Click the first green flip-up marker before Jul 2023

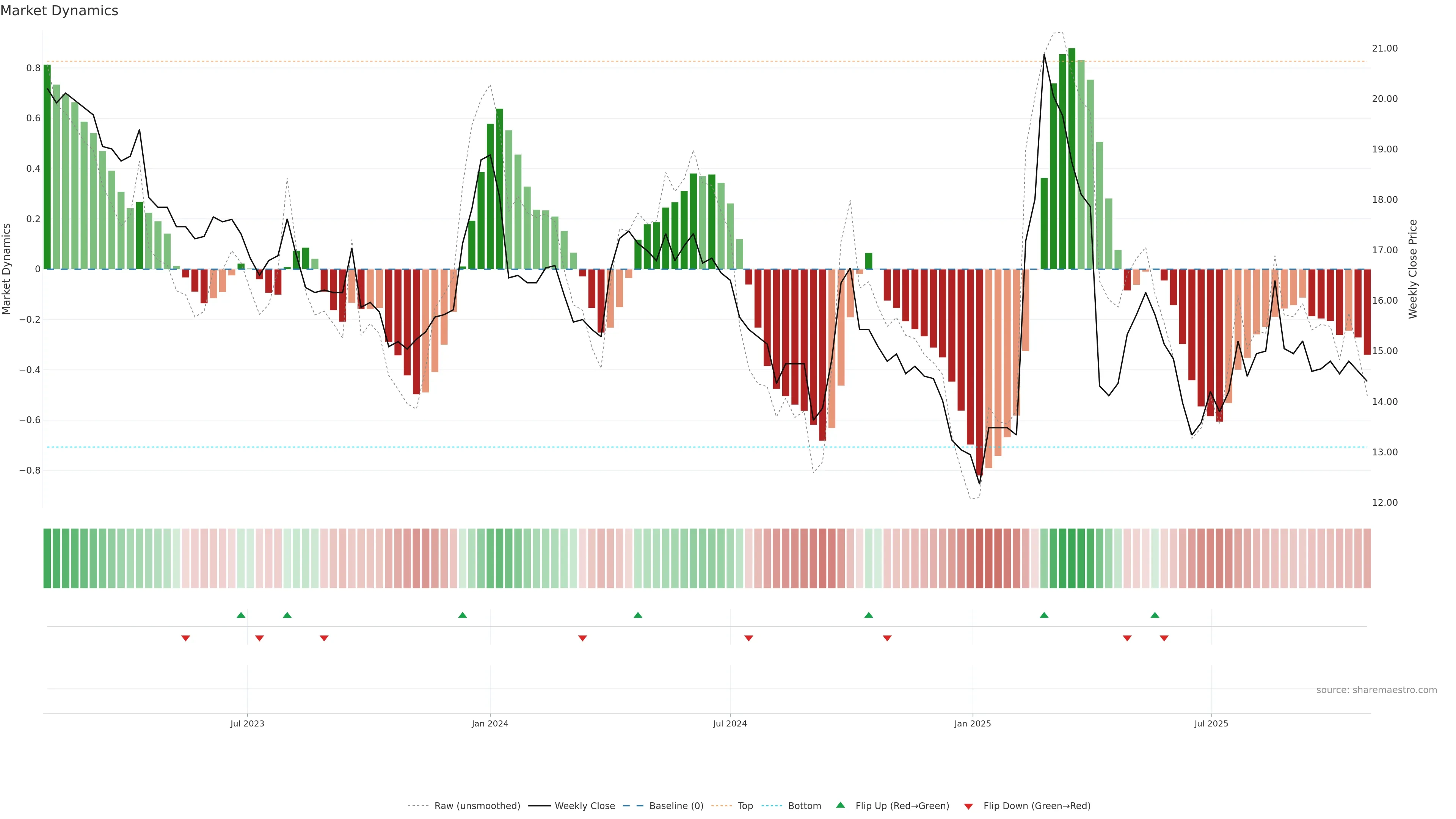tap(241, 615)
